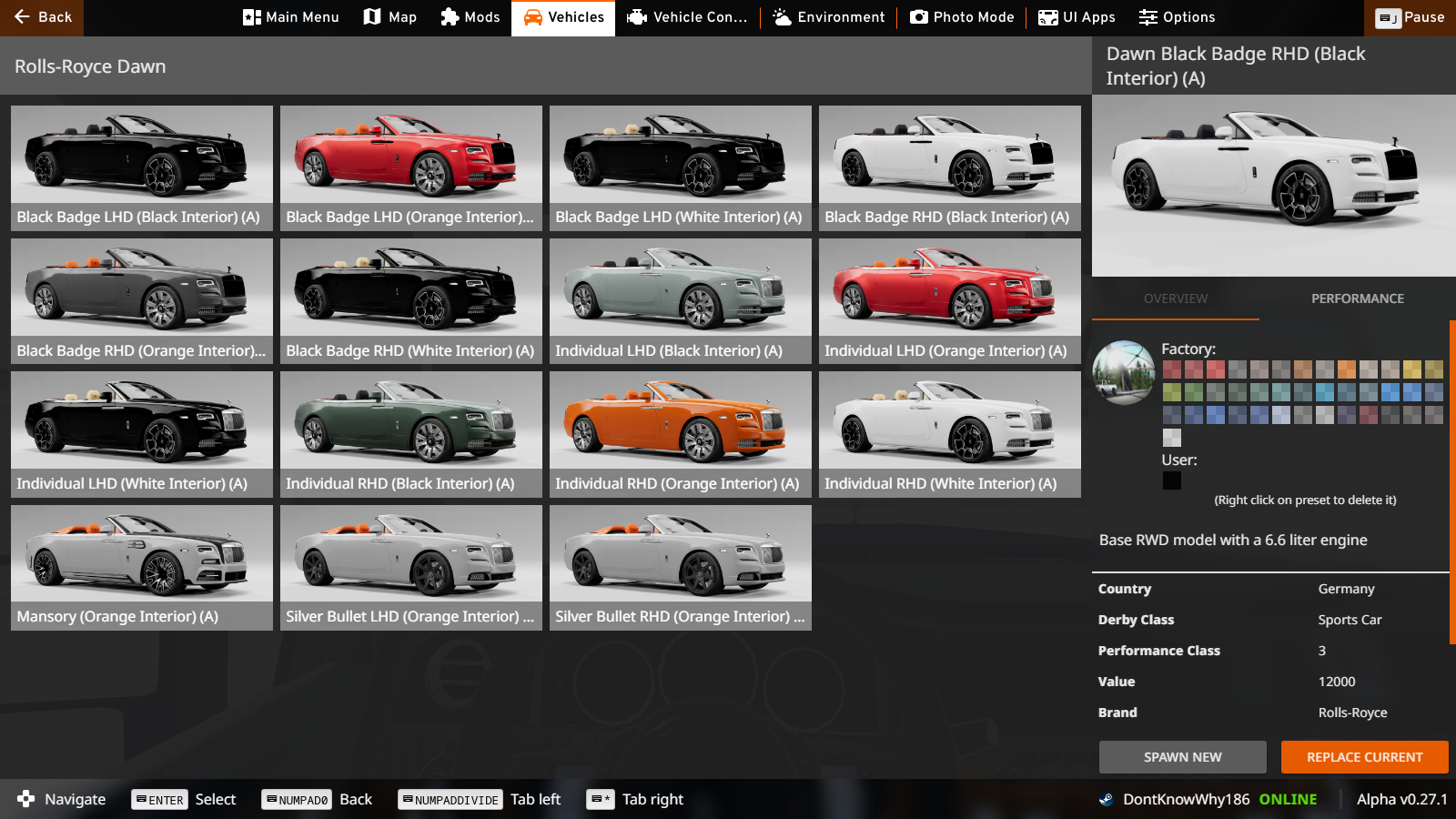Open the Options sliders icon

click(x=1148, y=17)
